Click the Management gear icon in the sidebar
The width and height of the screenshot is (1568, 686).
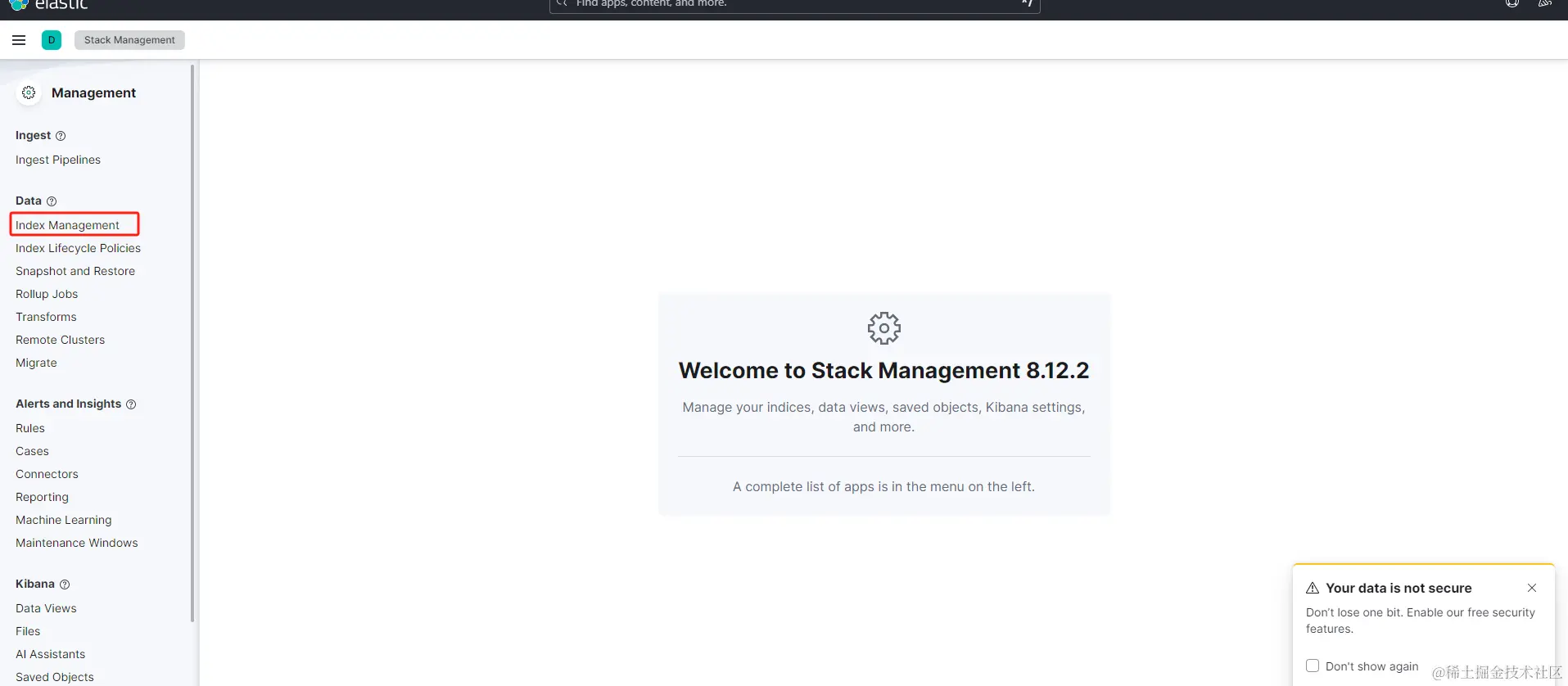coord(29,93)
